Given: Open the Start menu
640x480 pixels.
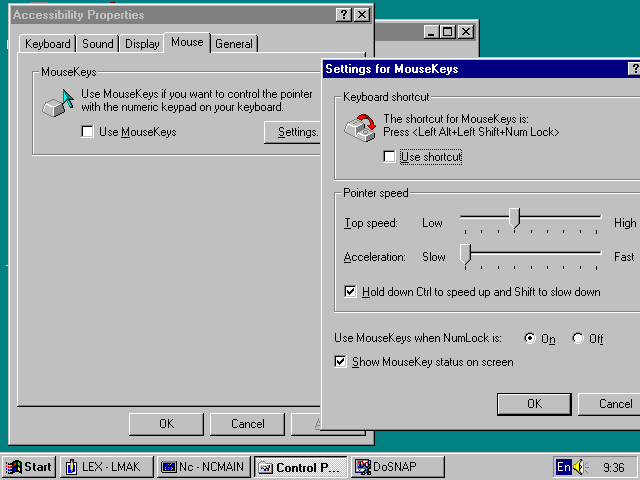Looking at the screenshot, I should tap(29, 467).
